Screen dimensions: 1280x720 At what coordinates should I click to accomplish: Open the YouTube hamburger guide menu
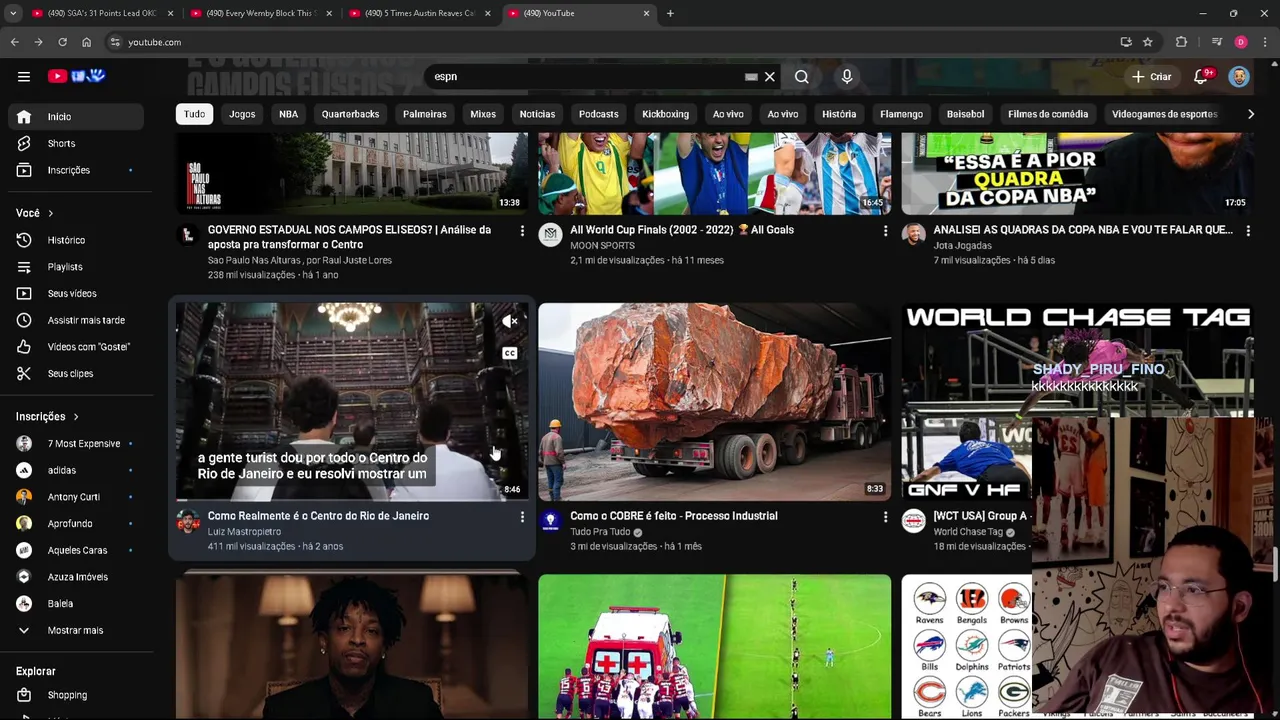pos(24,76)
